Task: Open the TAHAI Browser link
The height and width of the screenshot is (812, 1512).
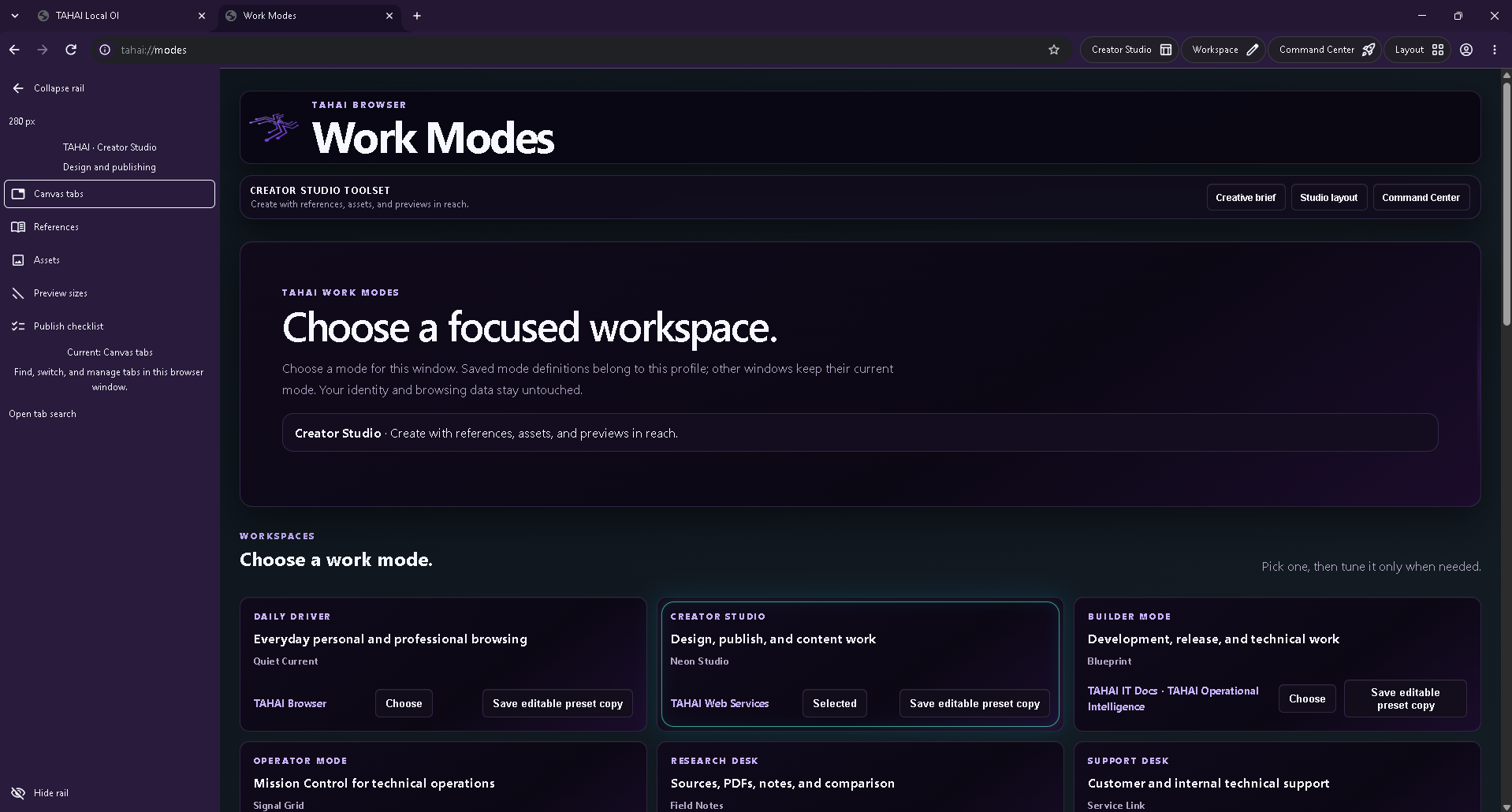Action: coord(289,703)
